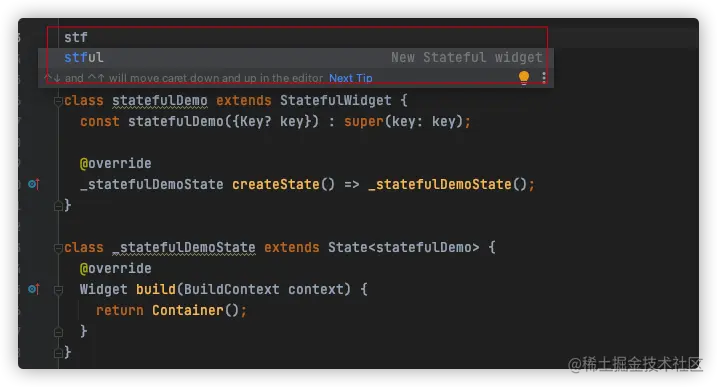Place caret in the typed stf text
Image resolution: width=717 pixels, height=387 pixels.
[75, 38]
